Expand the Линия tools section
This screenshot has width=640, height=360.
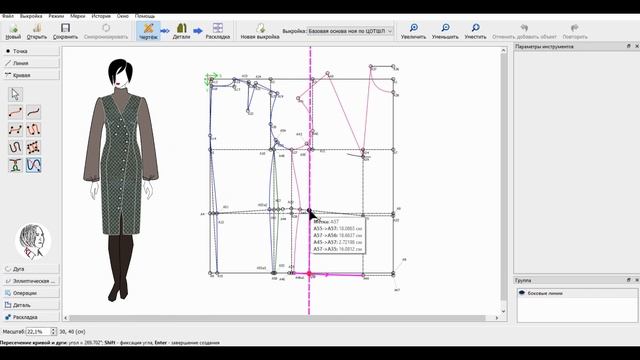click(31, 63)
